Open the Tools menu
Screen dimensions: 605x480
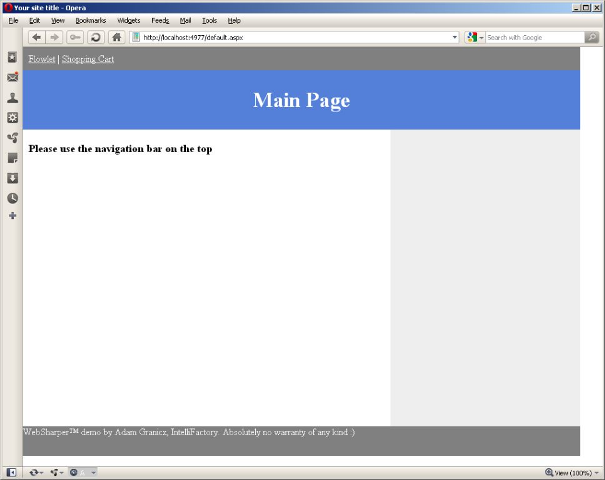click(210, 20)
